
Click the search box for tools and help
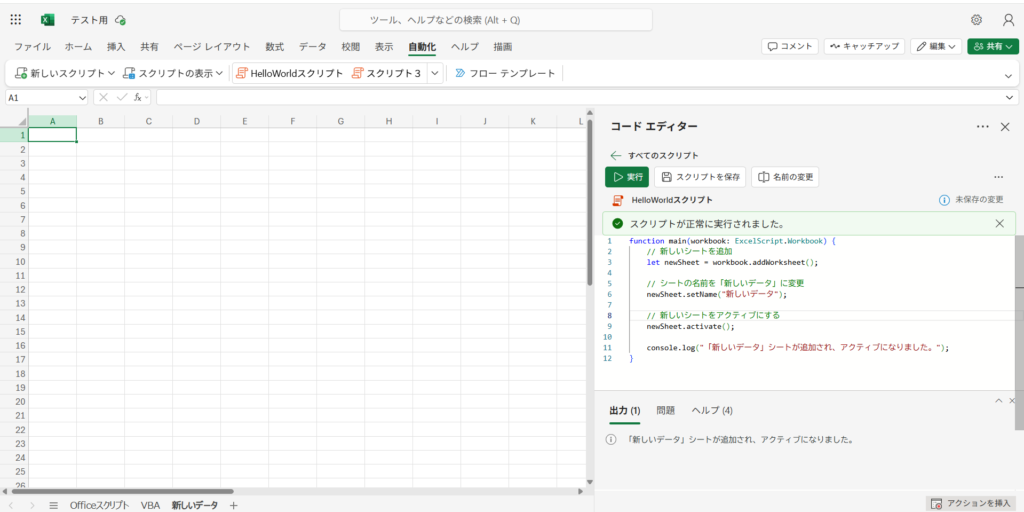[x=495, y=20]
